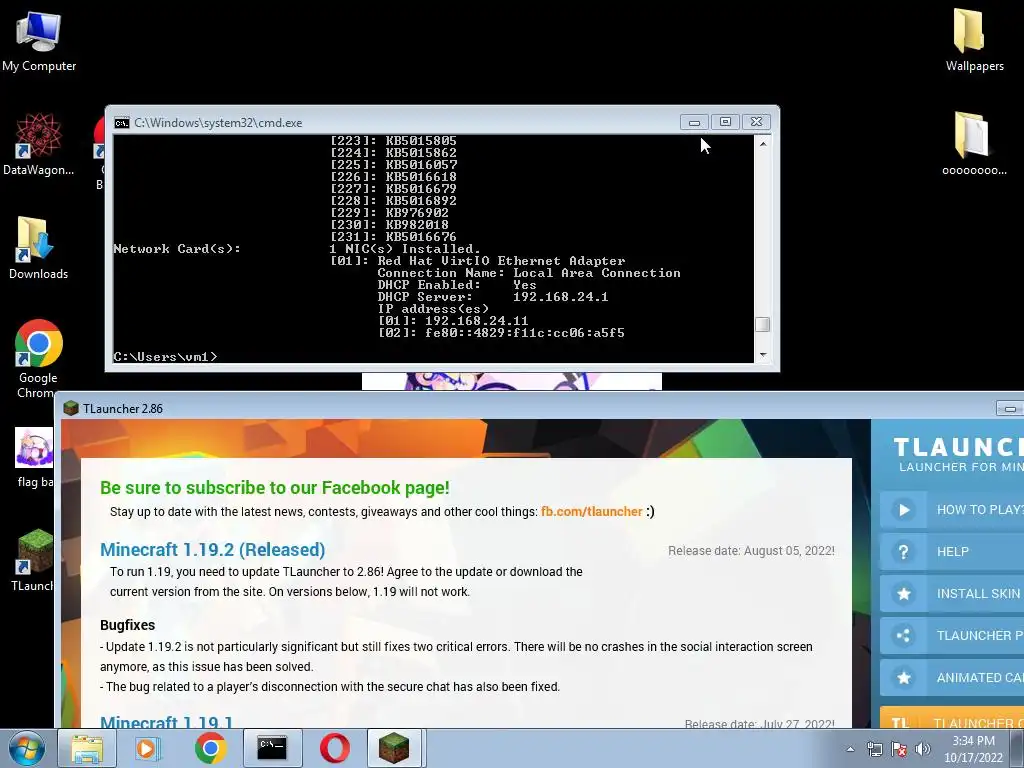Screen dimensions: 1024x768
Task: Show hidden tray icons arrow
Action: tap(850, 749)
